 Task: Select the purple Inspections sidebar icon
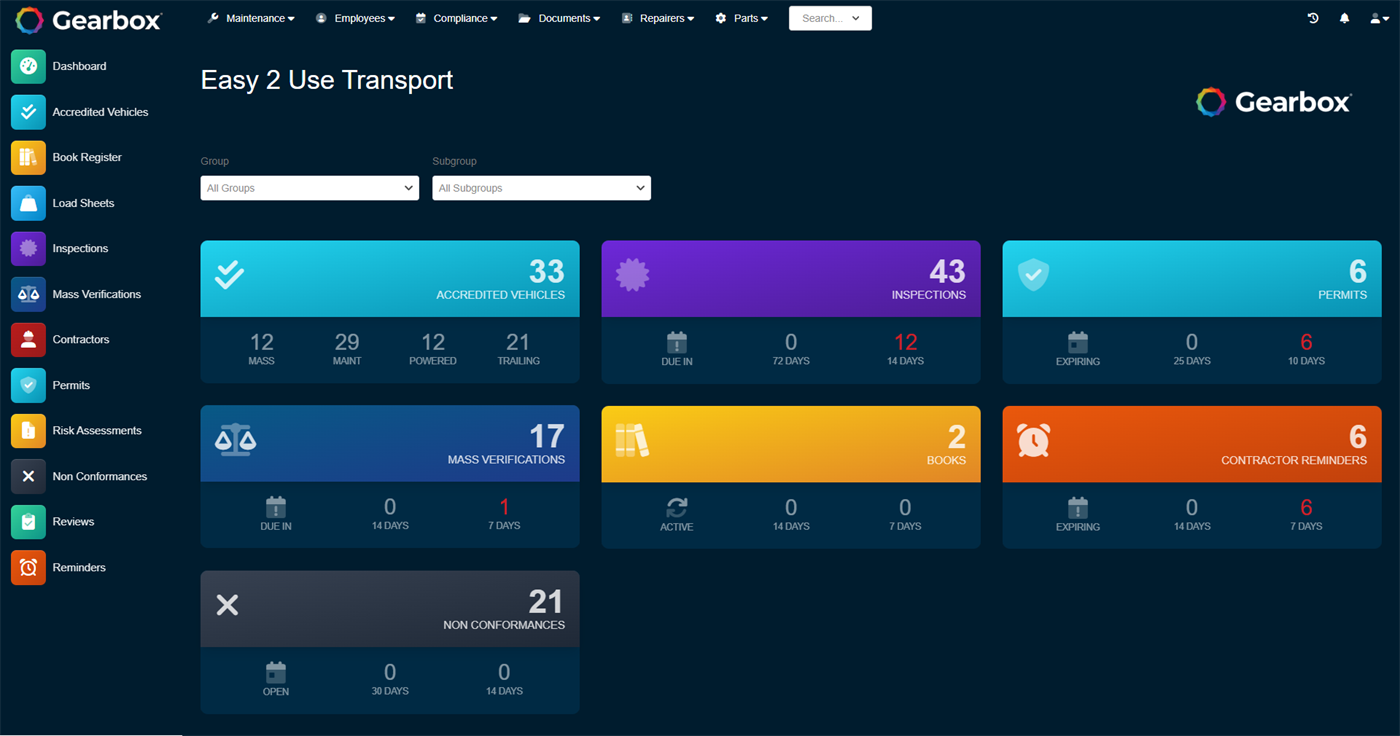pos(28,248)
